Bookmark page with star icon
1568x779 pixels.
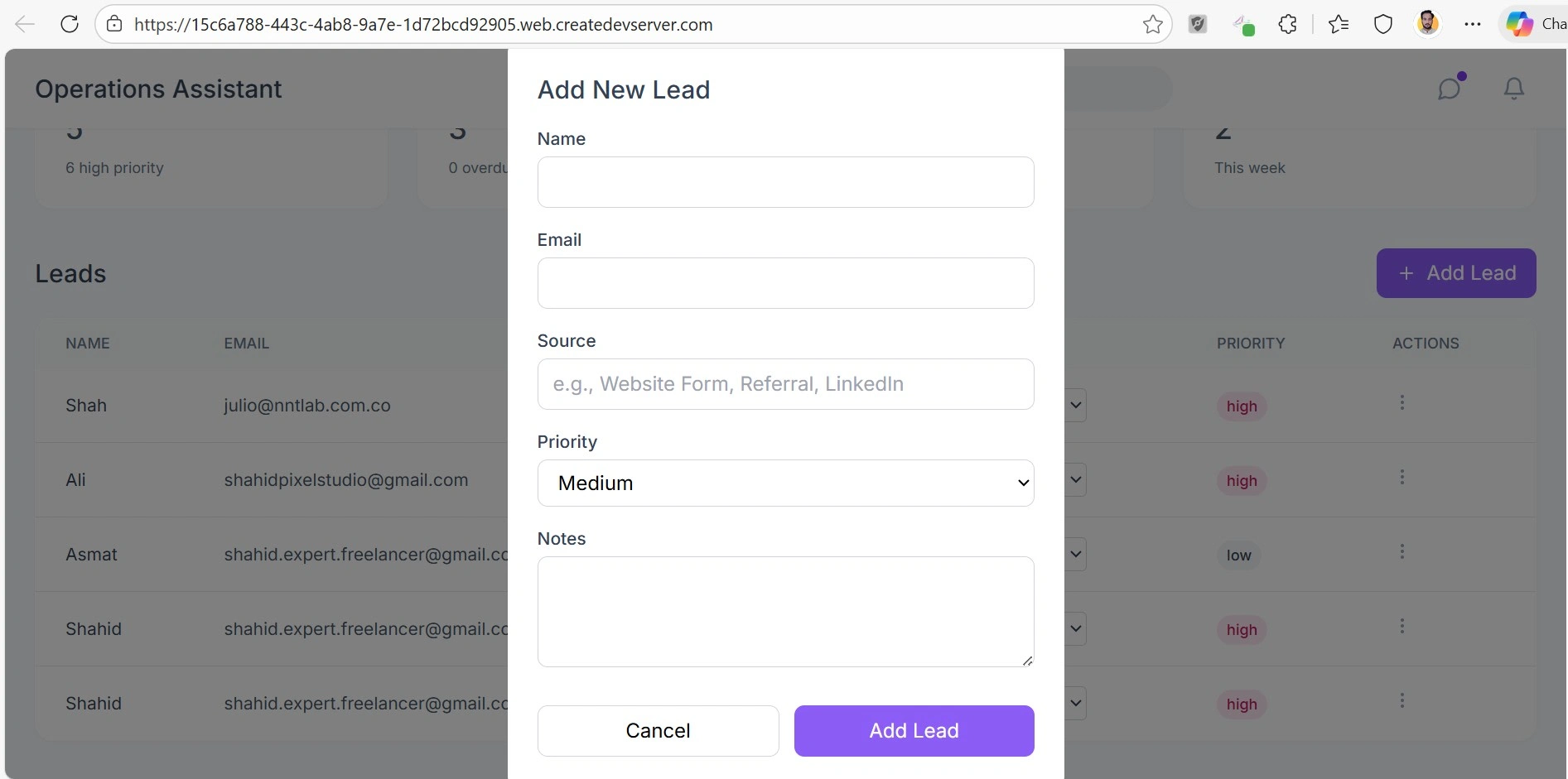[1152, 24]
